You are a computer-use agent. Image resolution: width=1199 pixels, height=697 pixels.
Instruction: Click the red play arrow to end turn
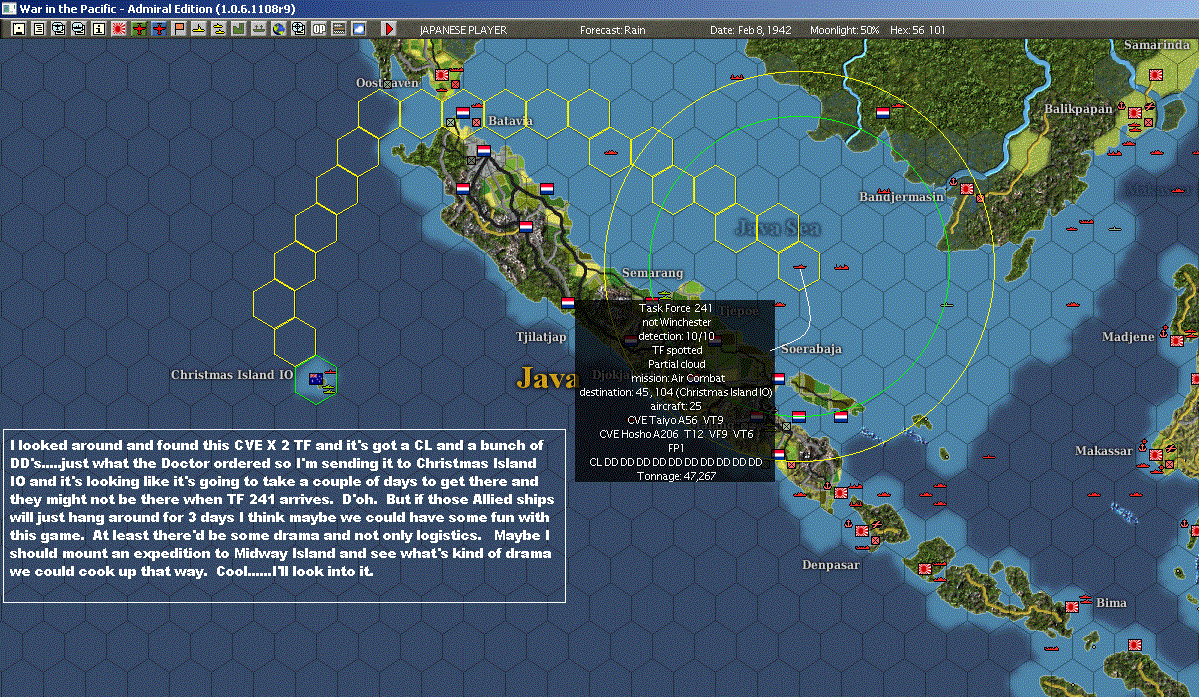[388, 29]
